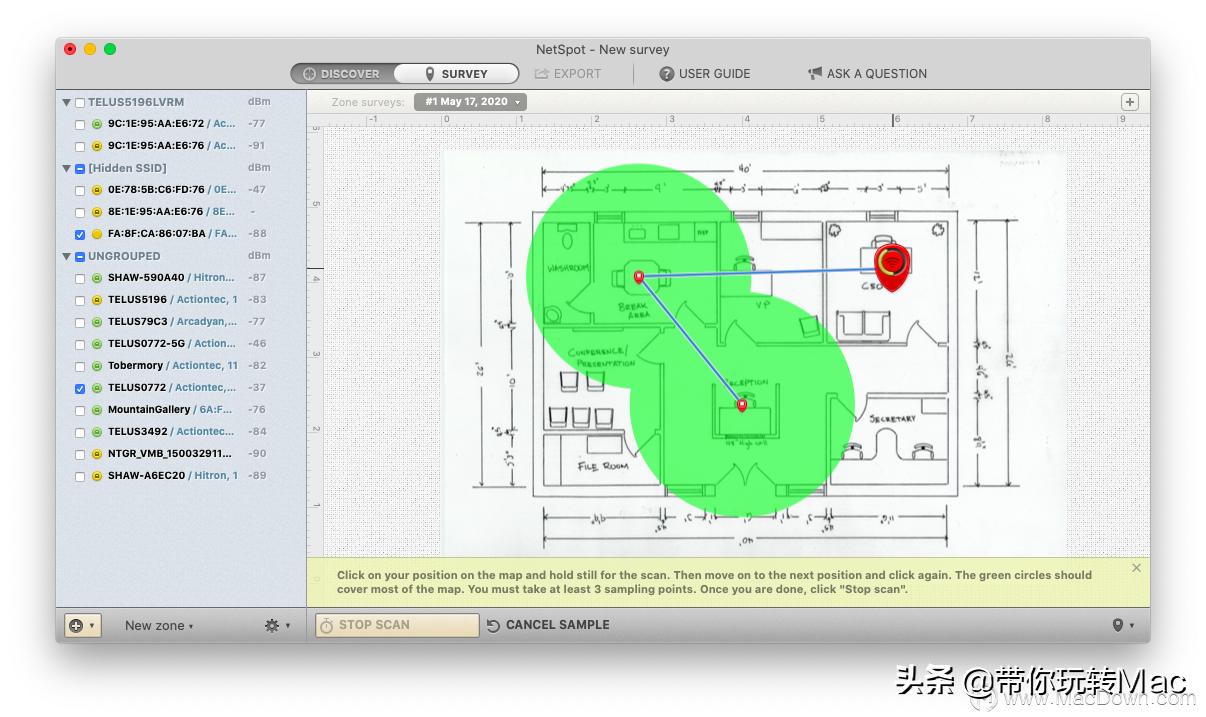Screen dimensions: 1206x717
Task: Enable the TELUS0772-5G checkbox
Action: pyautogui.click(x=80, y=344)
